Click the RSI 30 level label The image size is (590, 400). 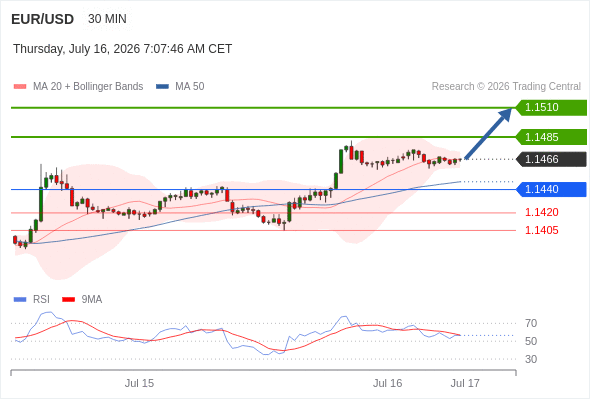(531, 359)
